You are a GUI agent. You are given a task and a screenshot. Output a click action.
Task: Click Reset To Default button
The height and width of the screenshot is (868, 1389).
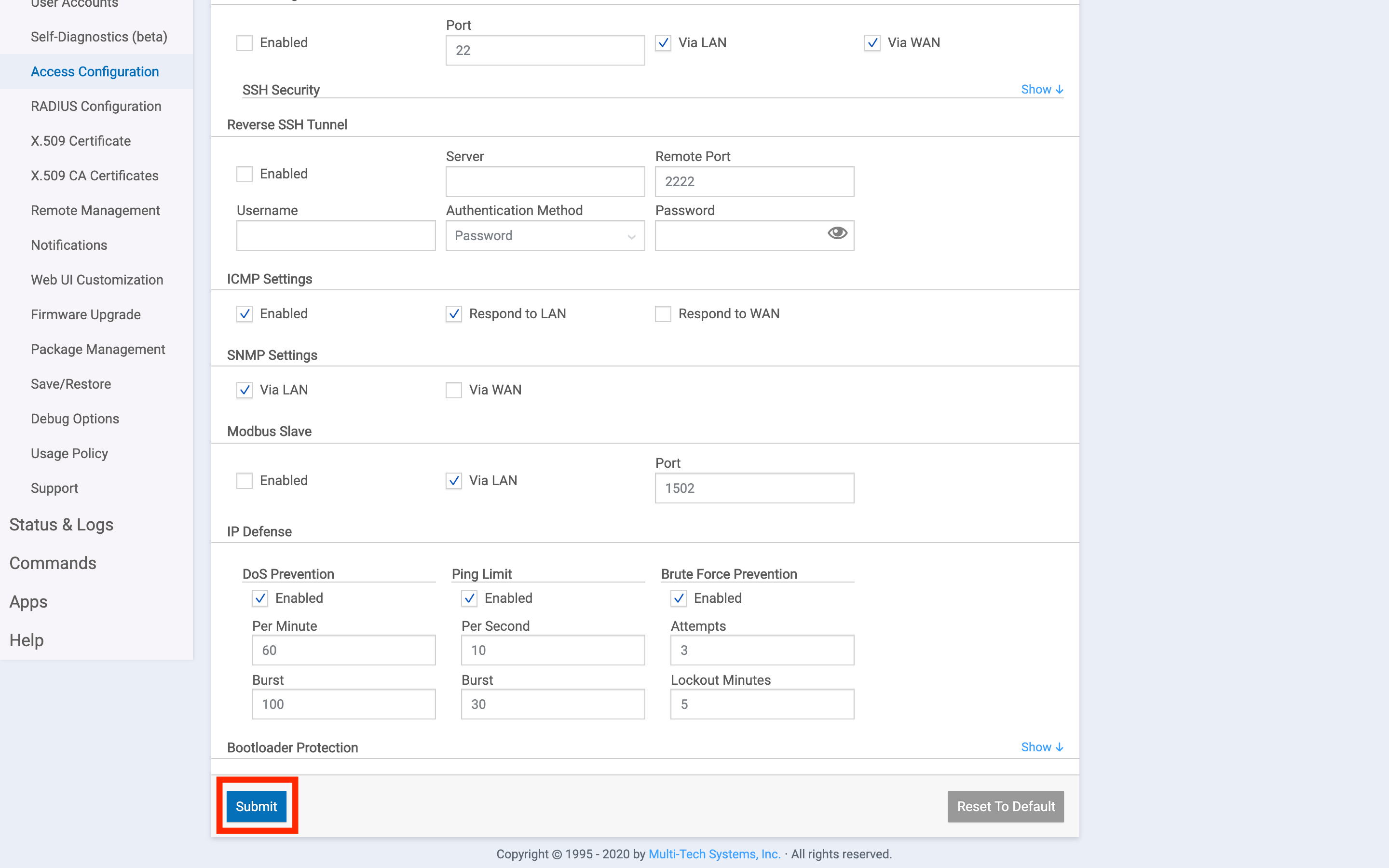(x=1005, y=806)
